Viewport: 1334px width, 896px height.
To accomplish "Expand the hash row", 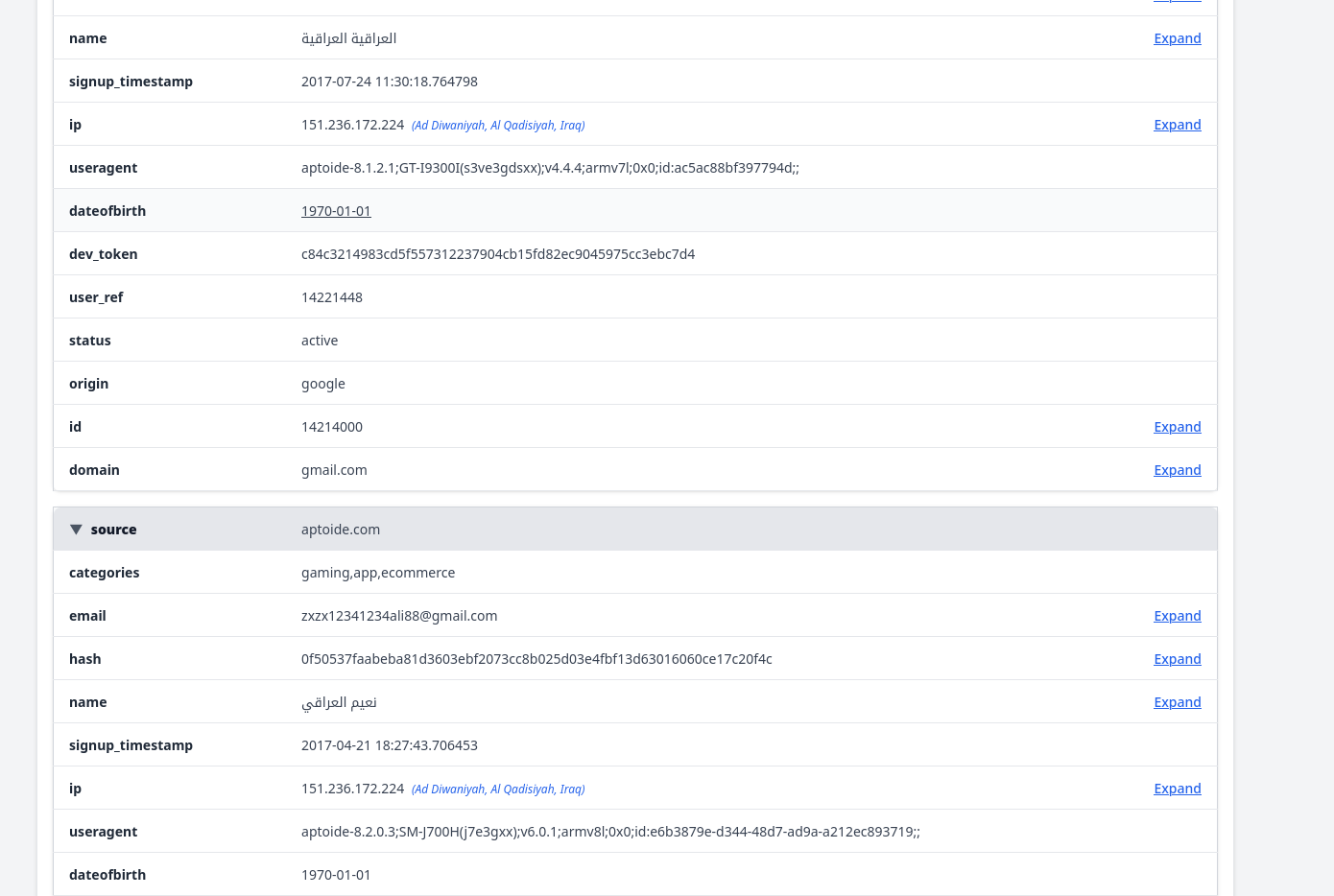I will pyautogui.click(x=1177, y=659).
